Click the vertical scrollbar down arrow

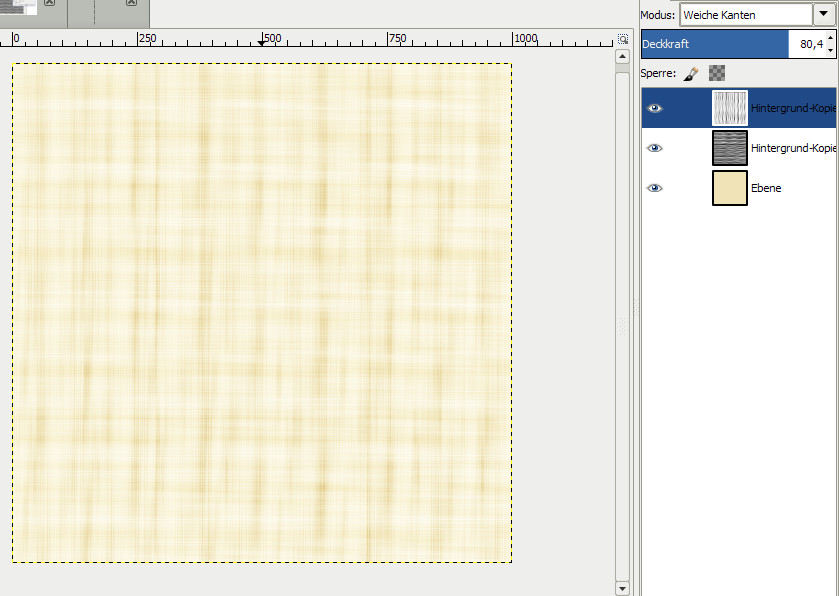point(622,587)
